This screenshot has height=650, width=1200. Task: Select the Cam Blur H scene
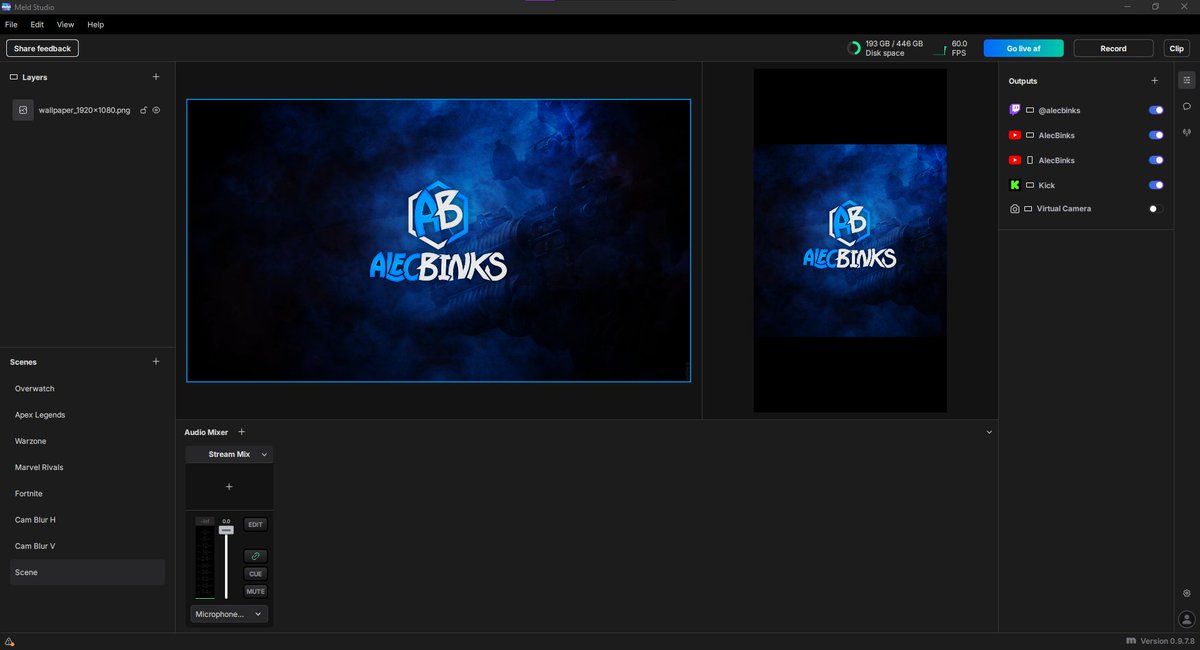[87, 520]
